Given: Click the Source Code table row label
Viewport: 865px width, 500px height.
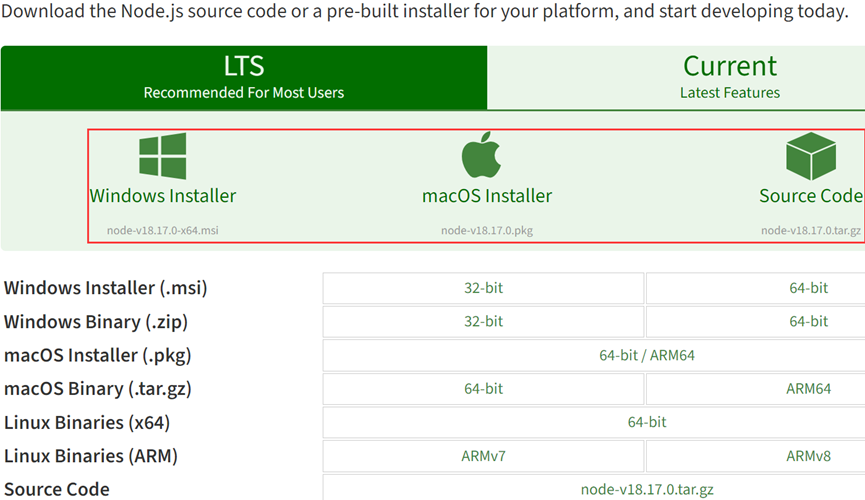Looking at the screenshot, I should [57, 490].
